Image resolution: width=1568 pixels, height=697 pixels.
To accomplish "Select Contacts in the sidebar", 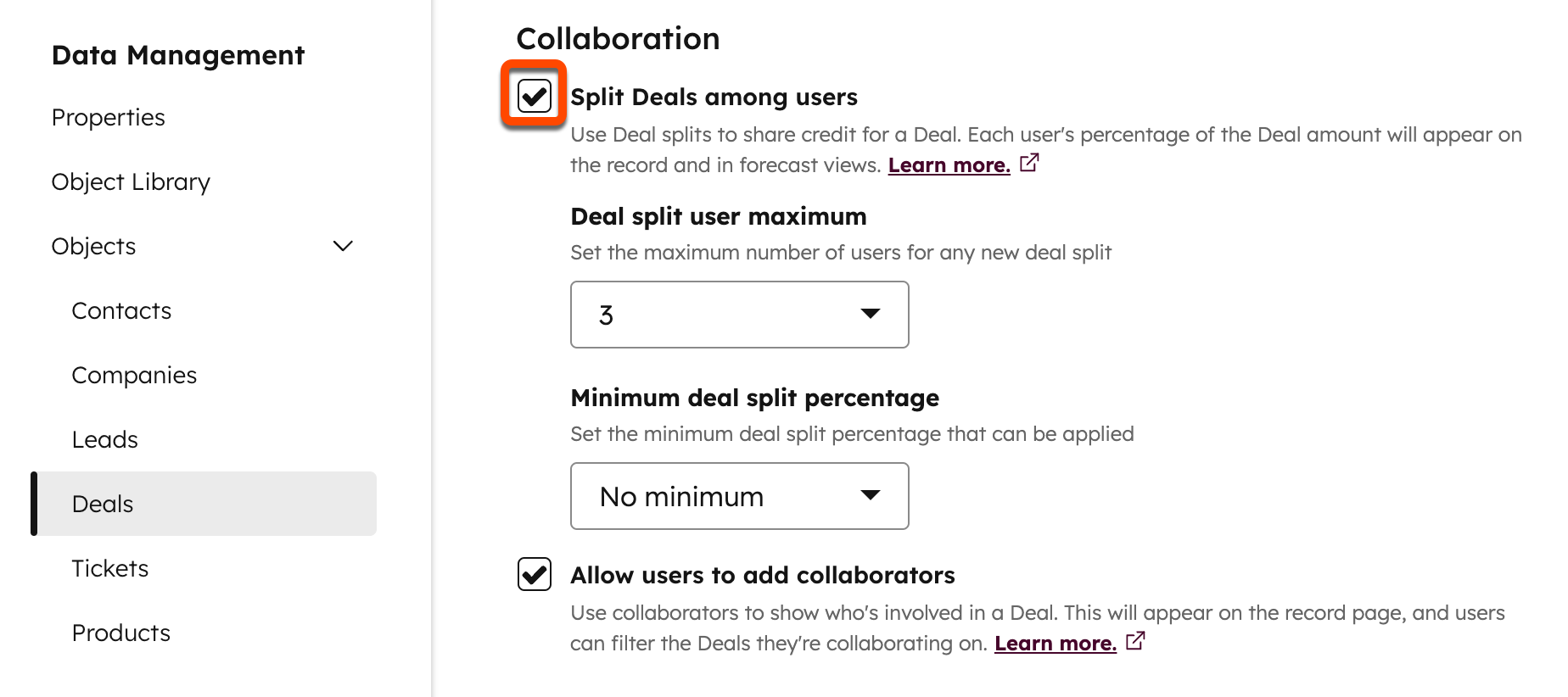I will [121, 310].
